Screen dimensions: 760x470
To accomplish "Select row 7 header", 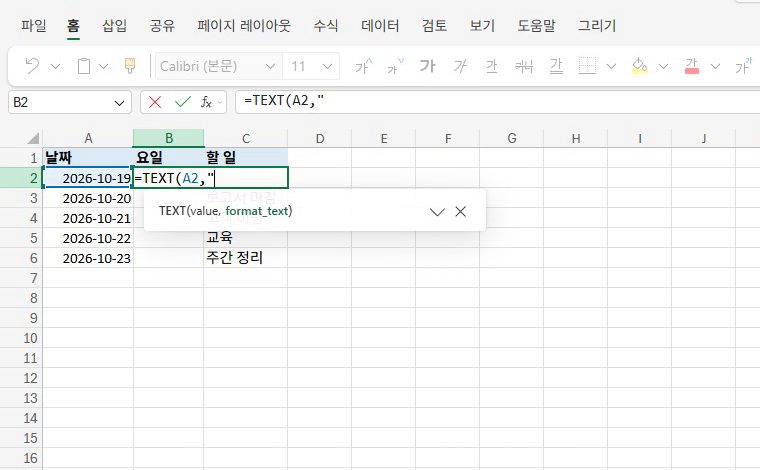I will click(21, 278).
